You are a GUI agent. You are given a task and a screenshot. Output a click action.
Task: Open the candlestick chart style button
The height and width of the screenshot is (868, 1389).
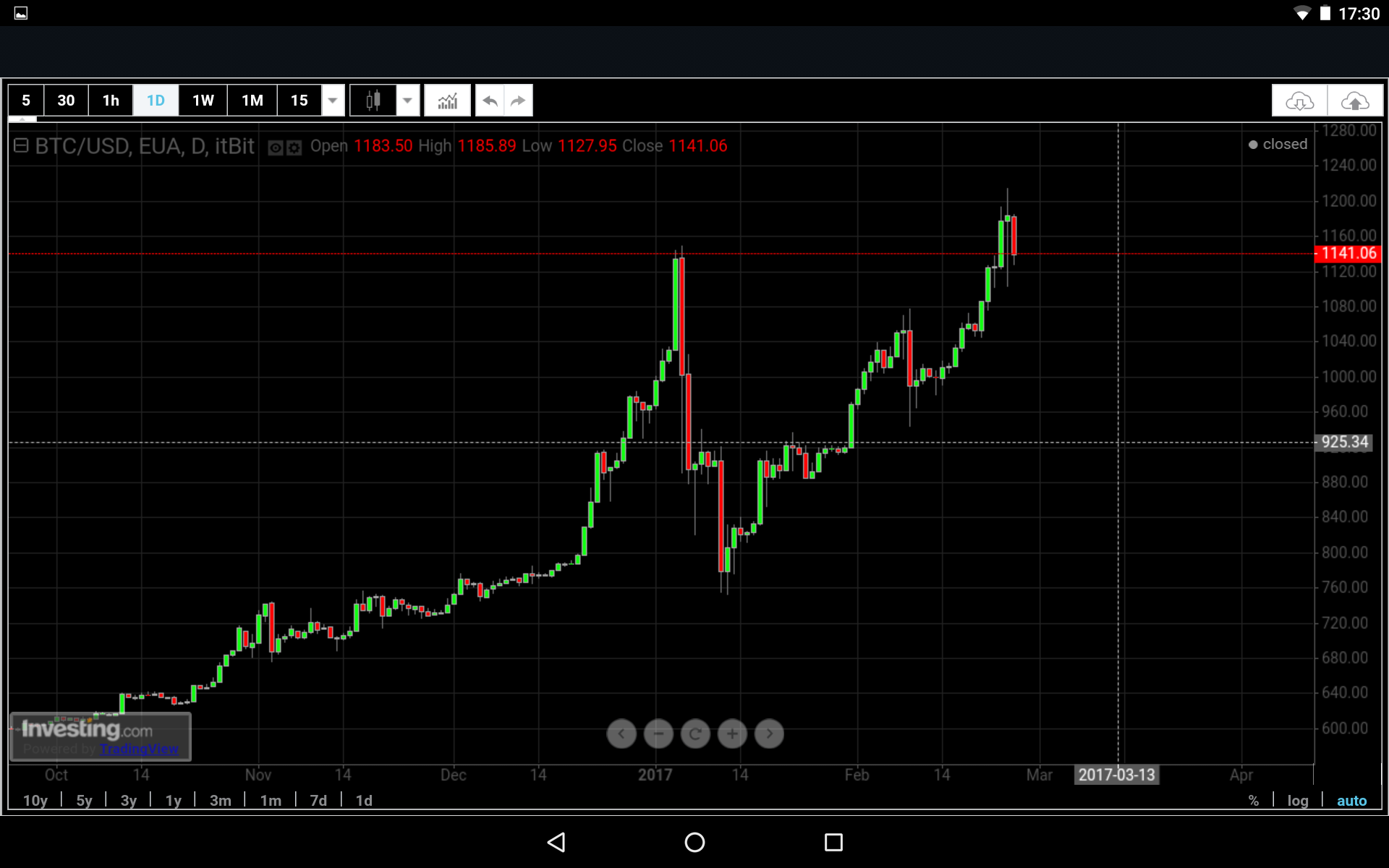coord(373,101)
